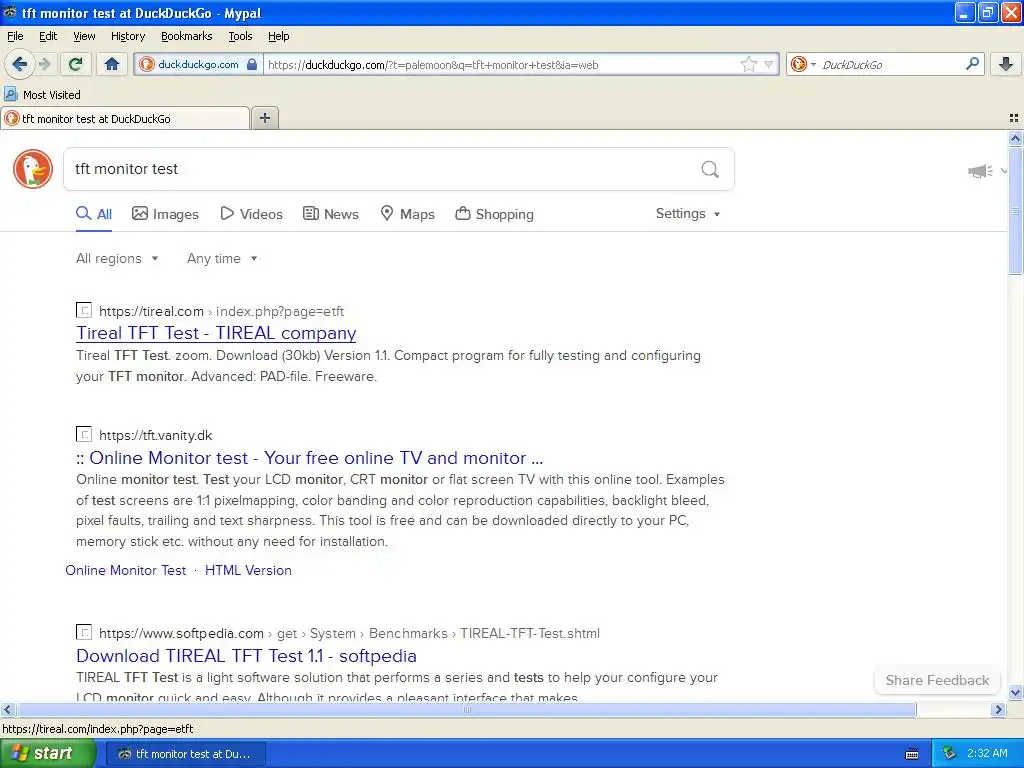Click the DuckDuckGo logo
Image resolution: width=1024 pixels, height=768 pixels.
[x=33, y=169]
